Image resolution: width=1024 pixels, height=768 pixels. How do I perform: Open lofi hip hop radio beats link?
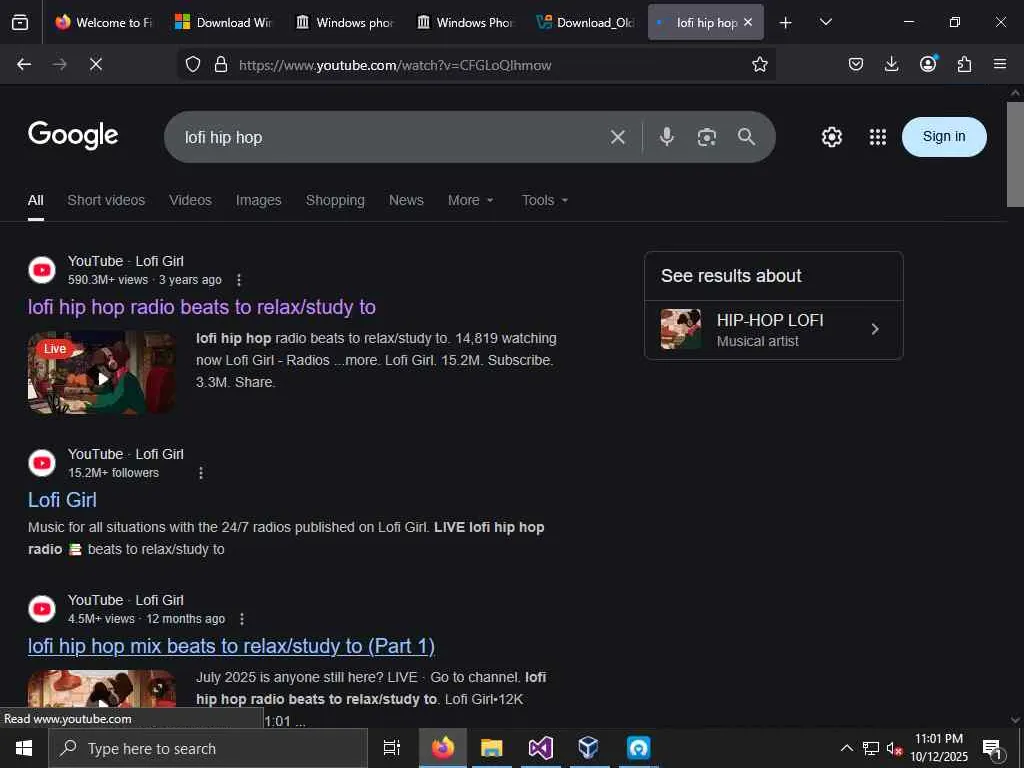pyautogui.click(x=202, y=307)
